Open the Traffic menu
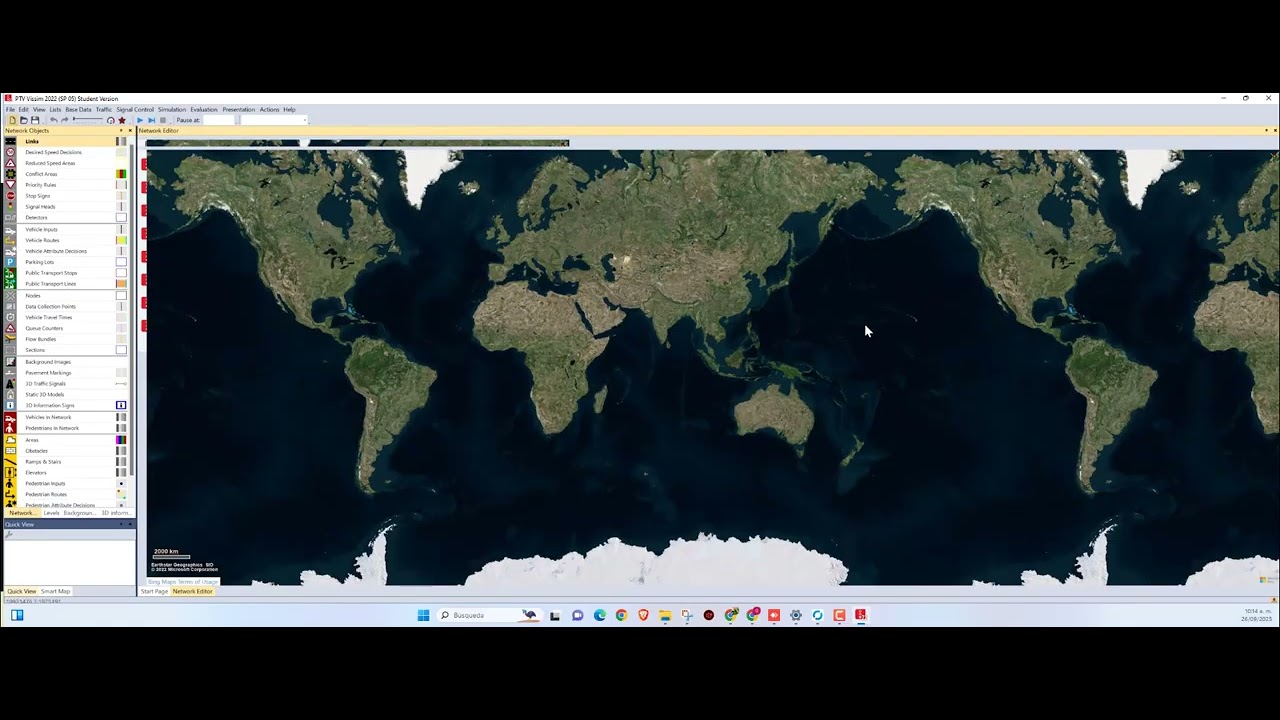 click(104, 109)
